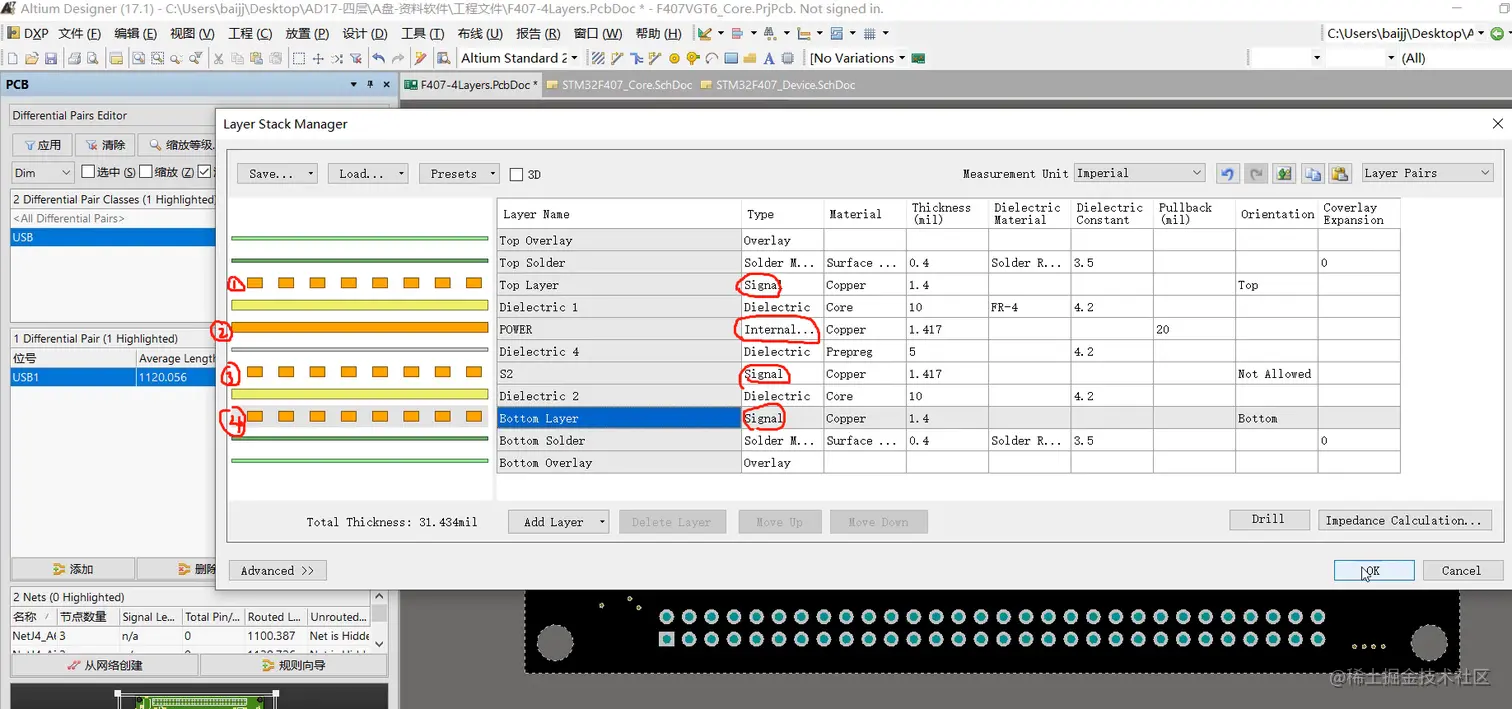The image size is (1512, 709).
Task: Click the open file folder icon
Action: (x=32, y=58)
